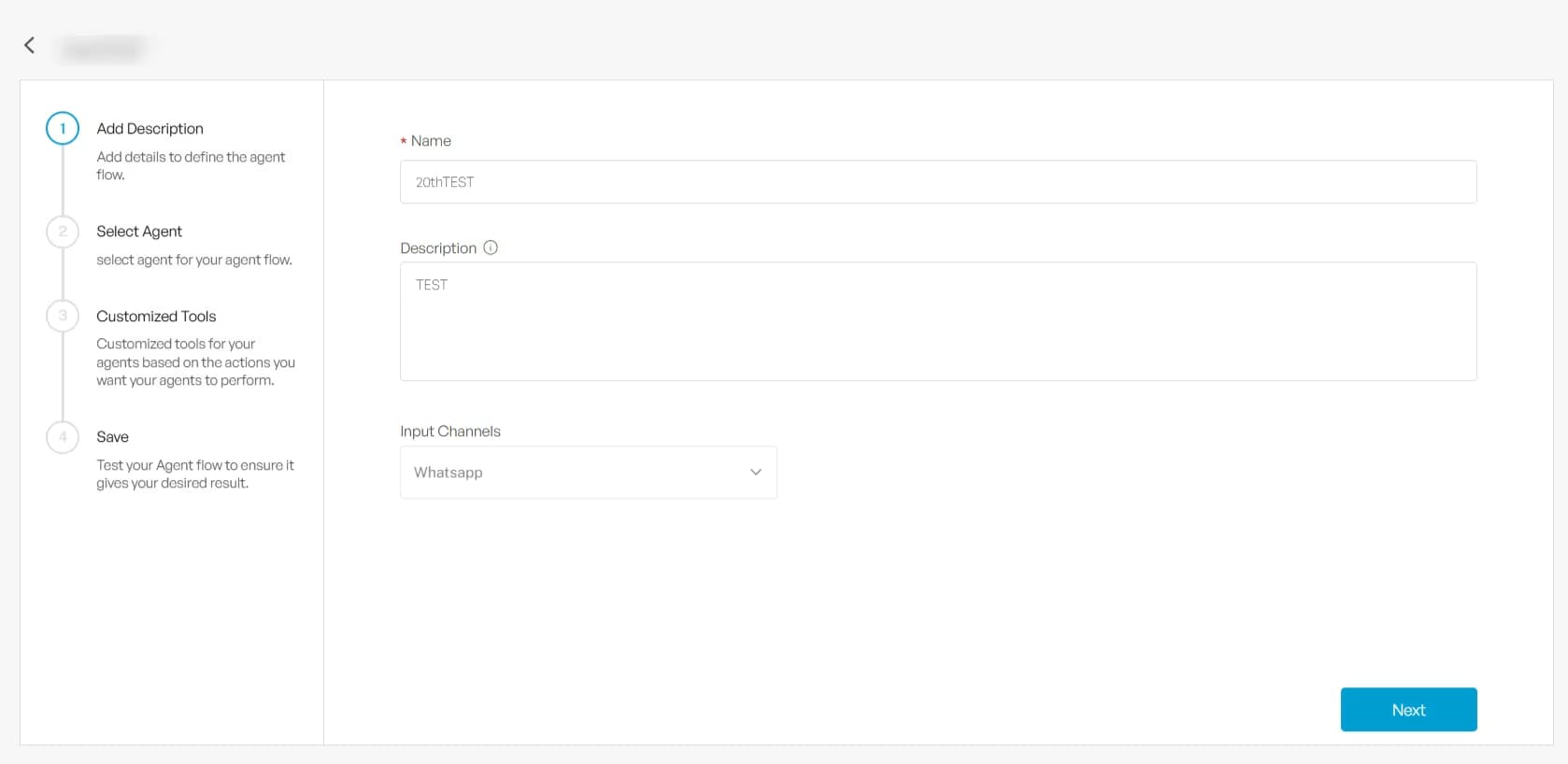Click step 4 circle icon
The image size is (1568, 764).
pos(63,437)
